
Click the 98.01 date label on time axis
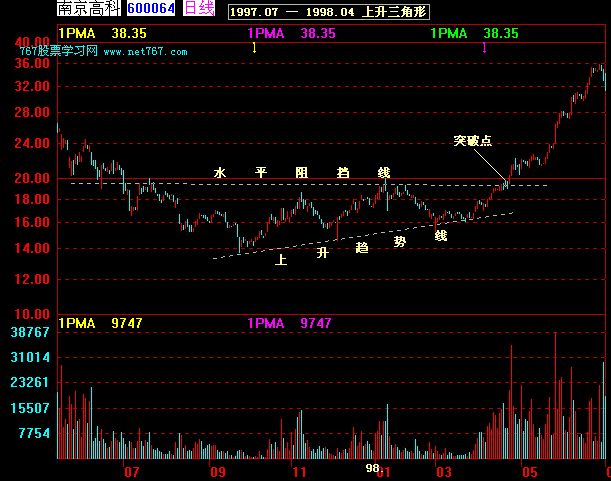click(x=378, y=470)
